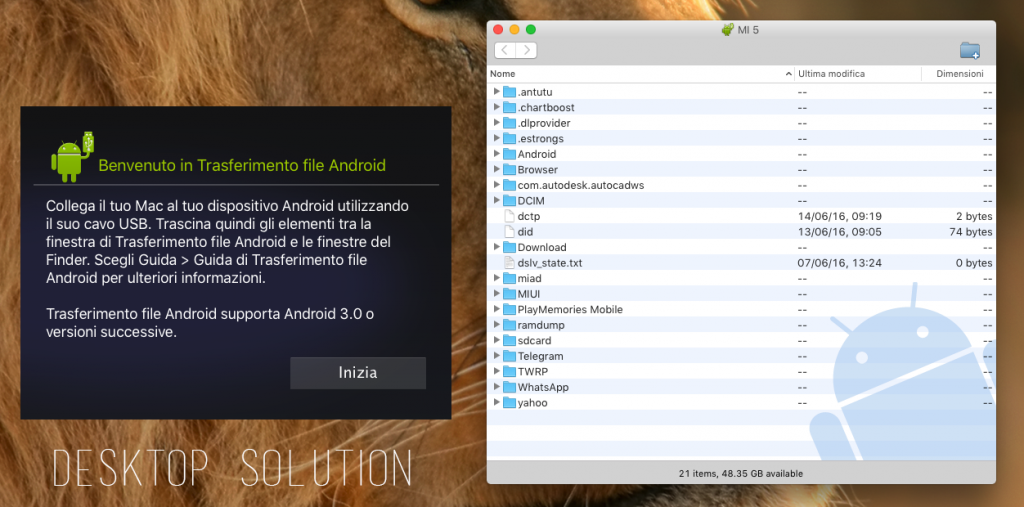The height and width of the screenshot is (507, 1024).
Task: Expand the MIUI folder disclosure triangle
Action: [x=497, y=294]
